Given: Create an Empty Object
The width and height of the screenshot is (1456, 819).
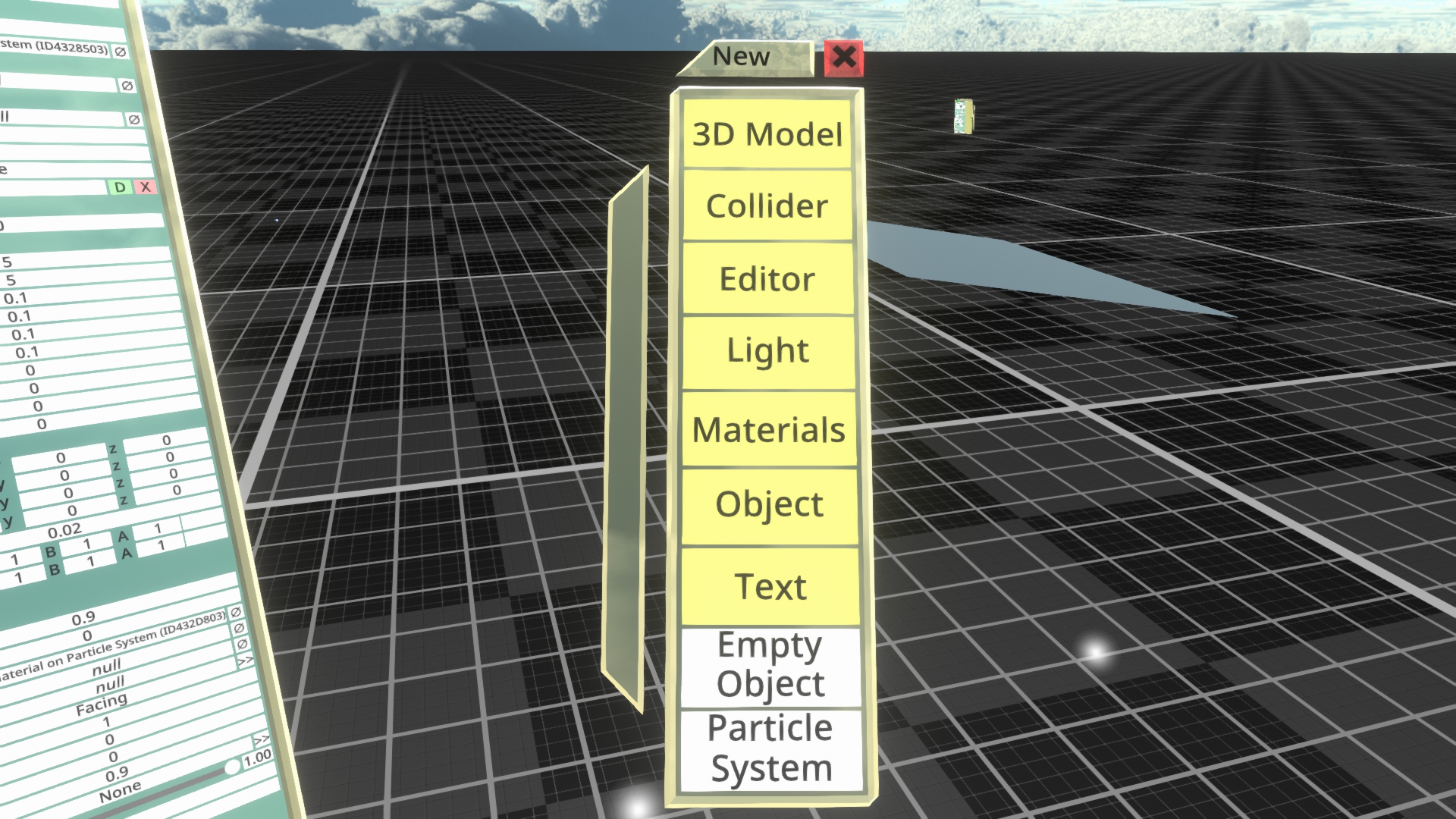Looking at the screenshot, I should [770, 665].
